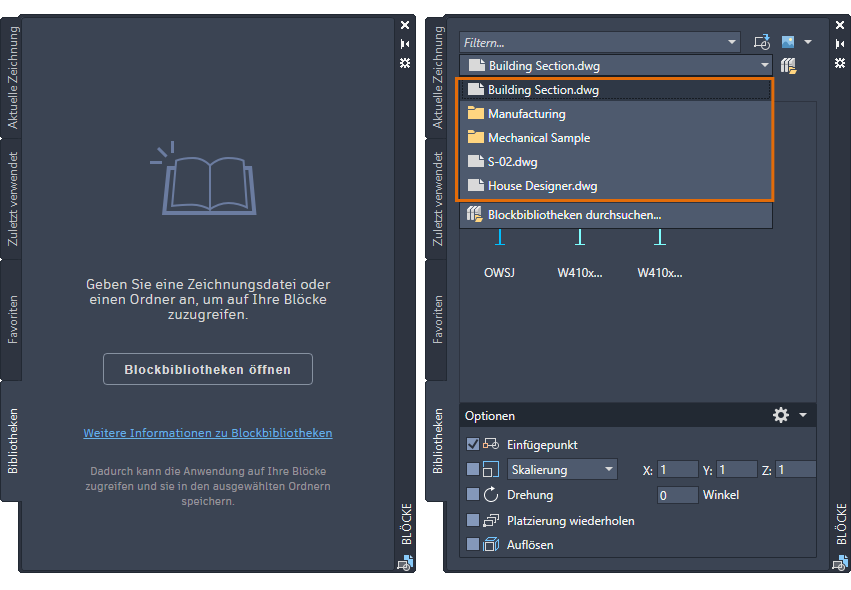The image size is (851, 590).
Task: Switch to Zuletzt verwendet tab in left palette
Action: pos(12,199)
